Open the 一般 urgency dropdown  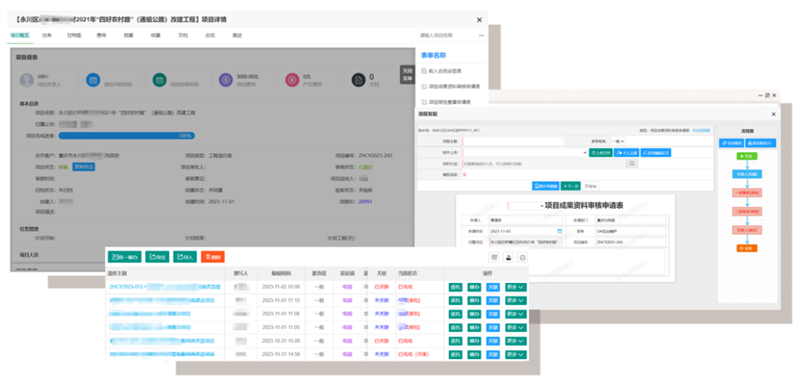tap(618, 141)
